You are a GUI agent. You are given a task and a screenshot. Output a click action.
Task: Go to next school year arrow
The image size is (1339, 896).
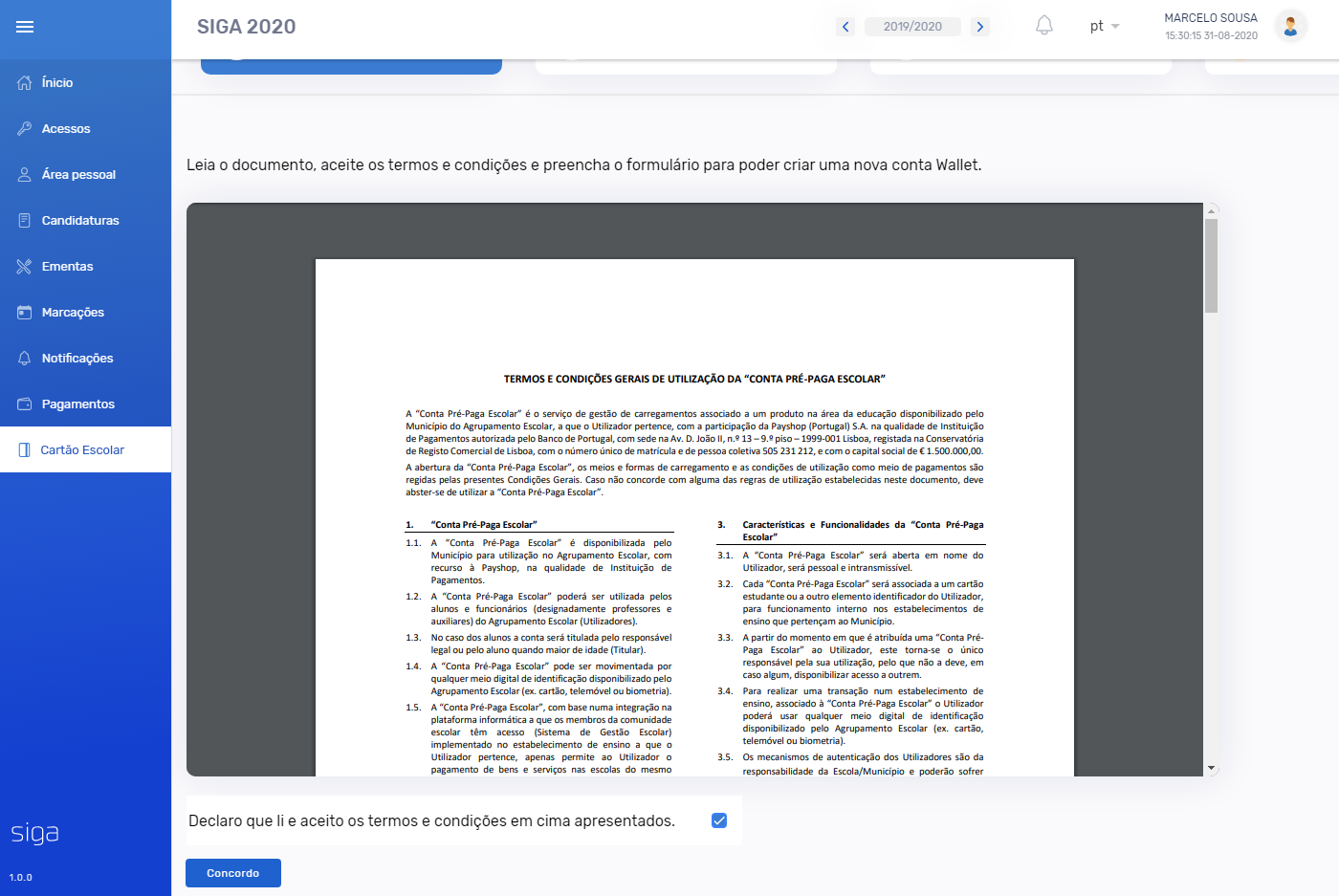[x=979, y=27]
